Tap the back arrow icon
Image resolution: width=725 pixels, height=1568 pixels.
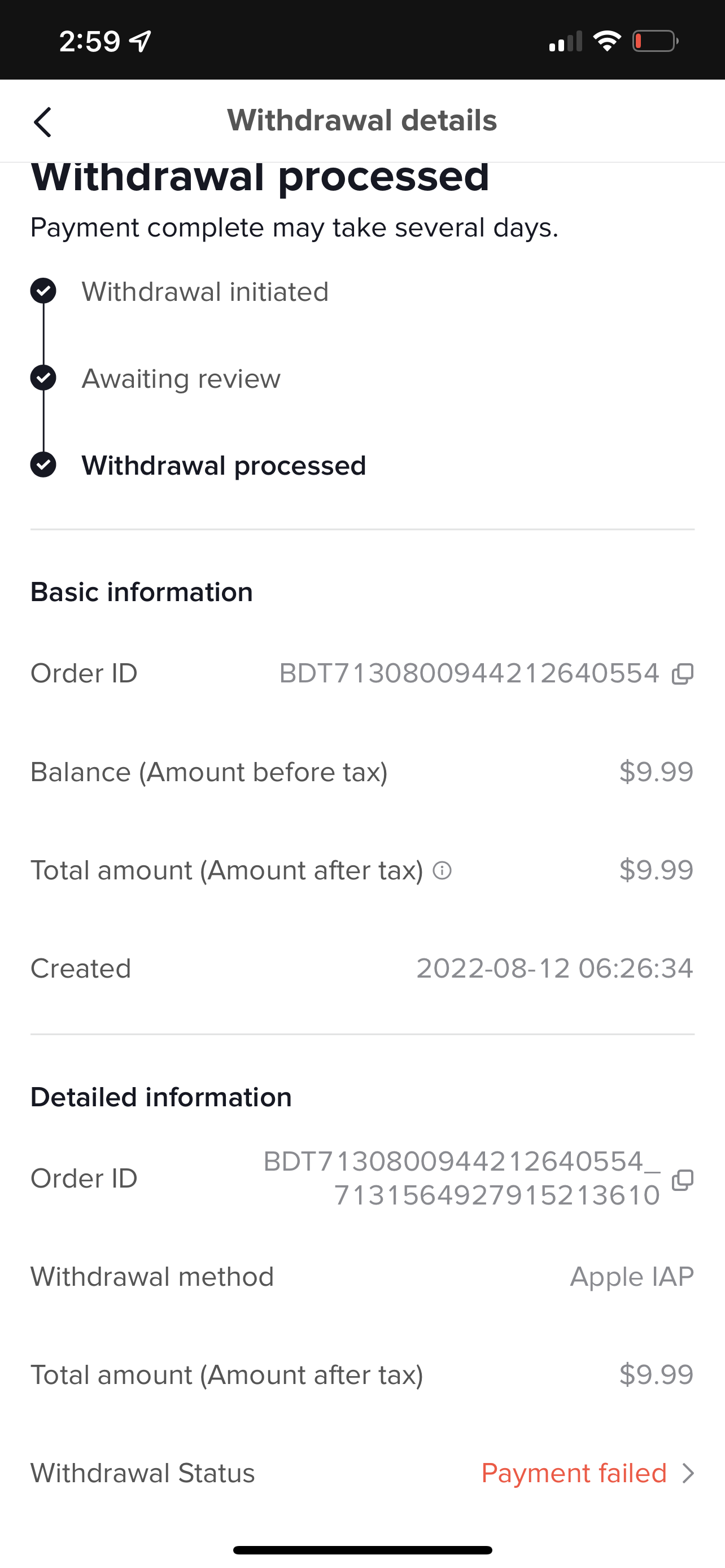tap(42, 122)
